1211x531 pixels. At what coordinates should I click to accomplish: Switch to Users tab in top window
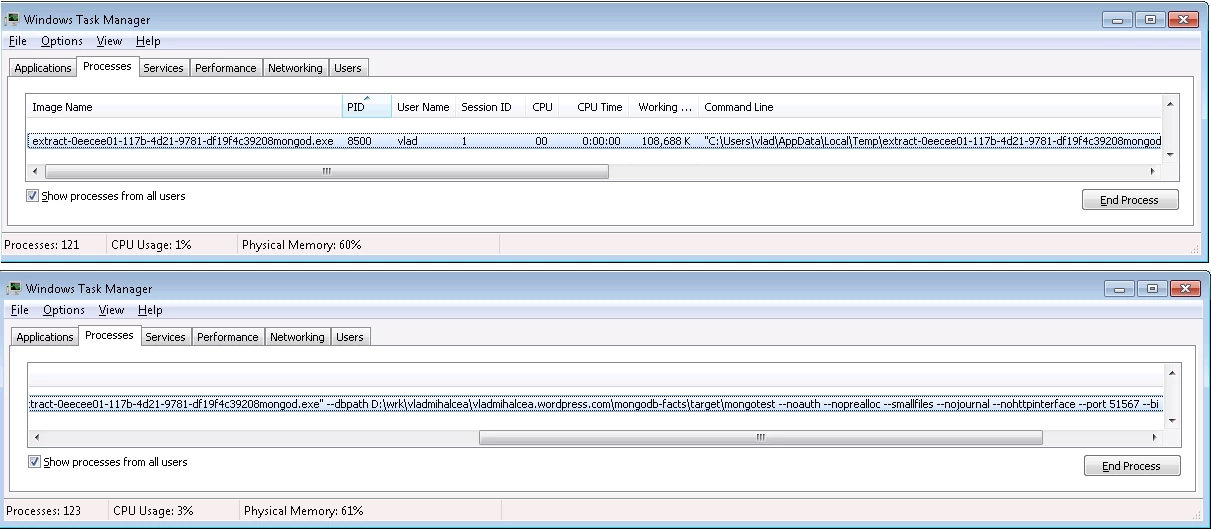click(348, 68)
